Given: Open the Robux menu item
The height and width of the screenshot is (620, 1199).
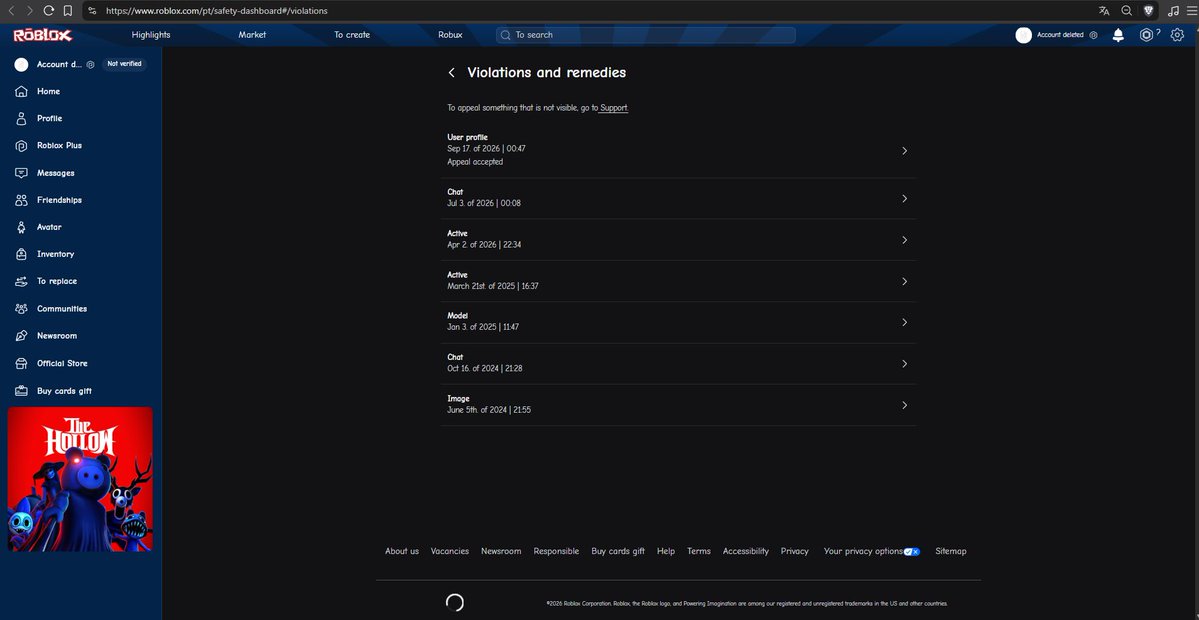Looking at the screenshot, I should [450, 35].
